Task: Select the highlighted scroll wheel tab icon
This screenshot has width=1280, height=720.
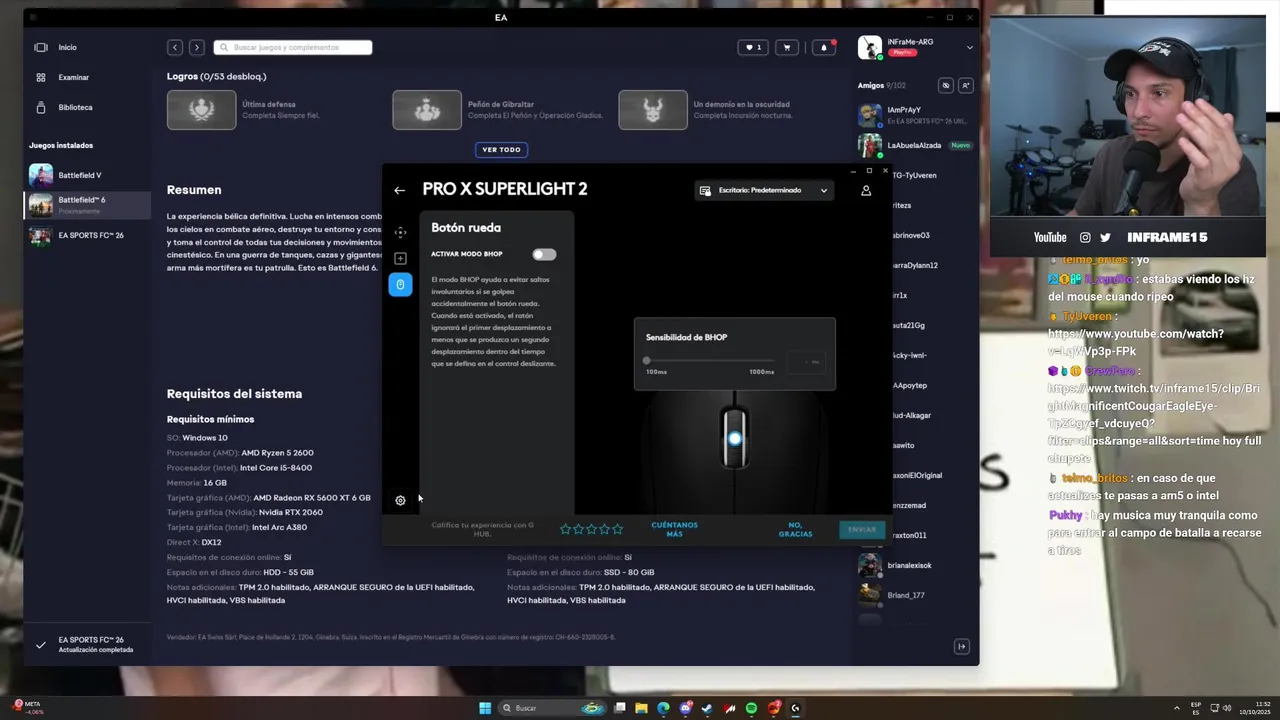Action: coord(400,285)
